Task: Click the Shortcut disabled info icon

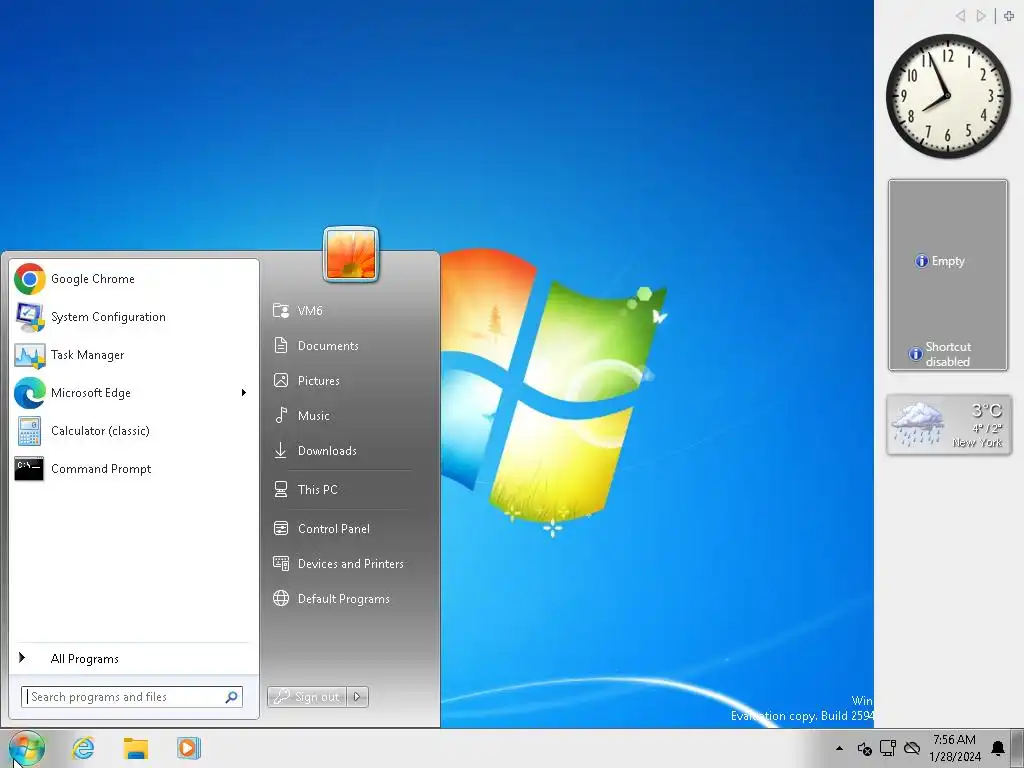Action: coord(916,354)
